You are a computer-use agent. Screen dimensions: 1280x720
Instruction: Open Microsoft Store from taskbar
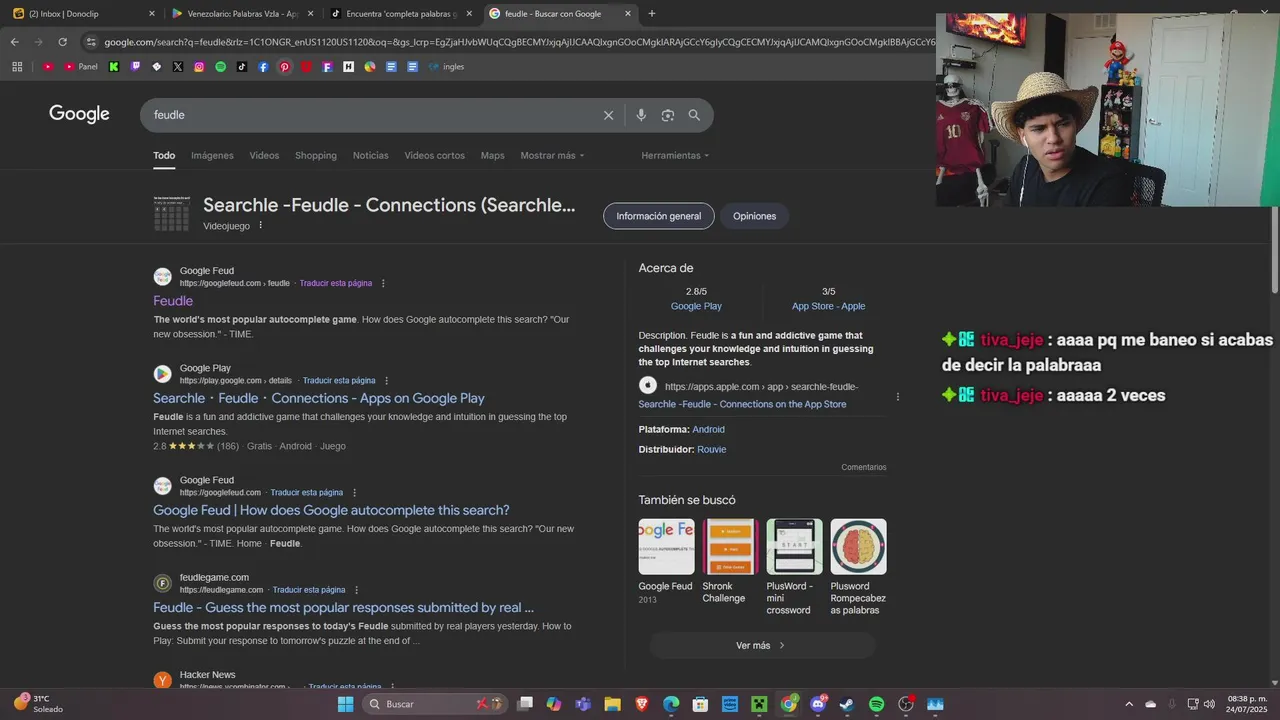coord(700,704)
